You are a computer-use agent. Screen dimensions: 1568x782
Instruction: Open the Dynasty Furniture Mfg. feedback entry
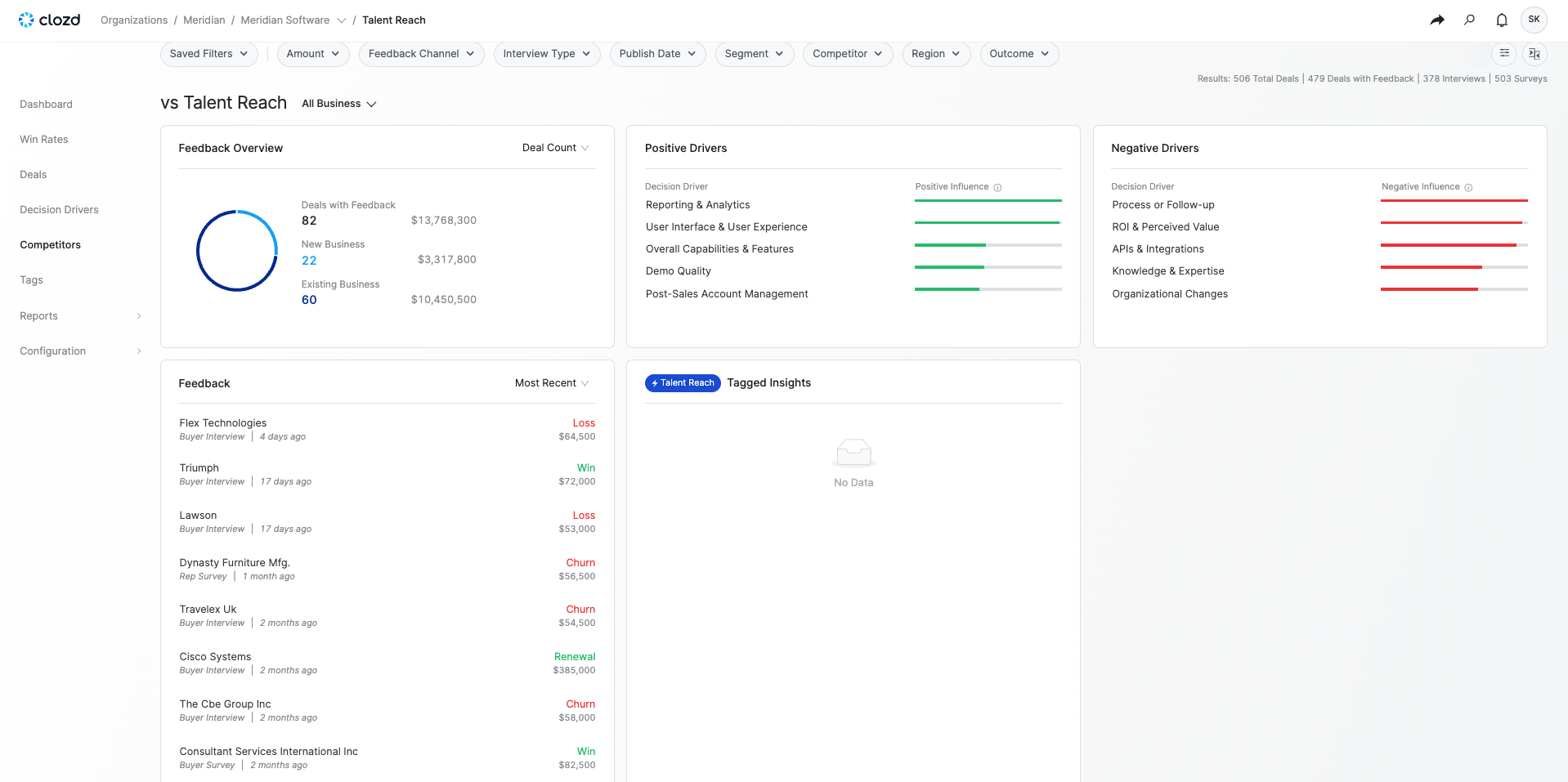[x=388, y=570]
